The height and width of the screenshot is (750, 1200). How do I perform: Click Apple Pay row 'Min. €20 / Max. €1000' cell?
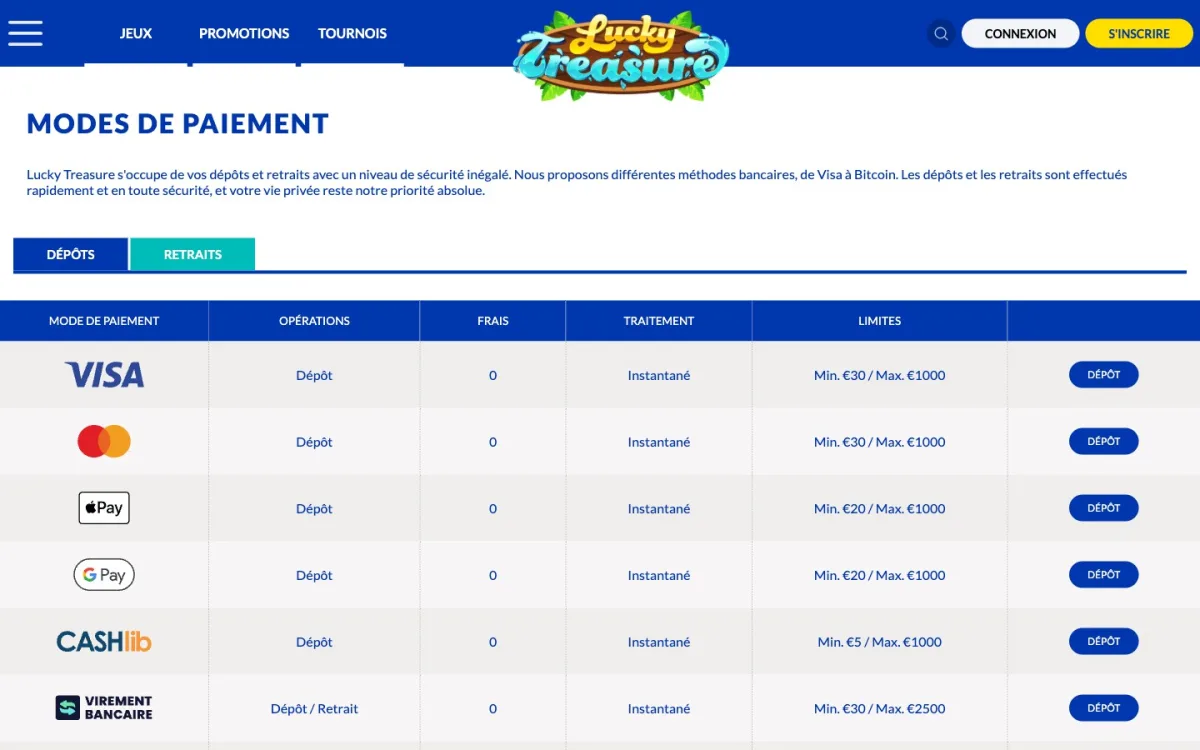(880, 508)
